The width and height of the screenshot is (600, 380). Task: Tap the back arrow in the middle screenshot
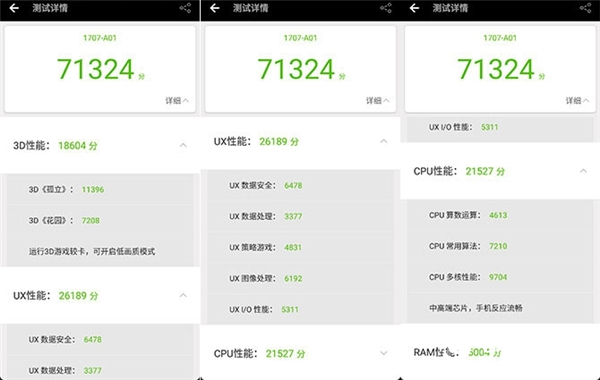[214, 8]
